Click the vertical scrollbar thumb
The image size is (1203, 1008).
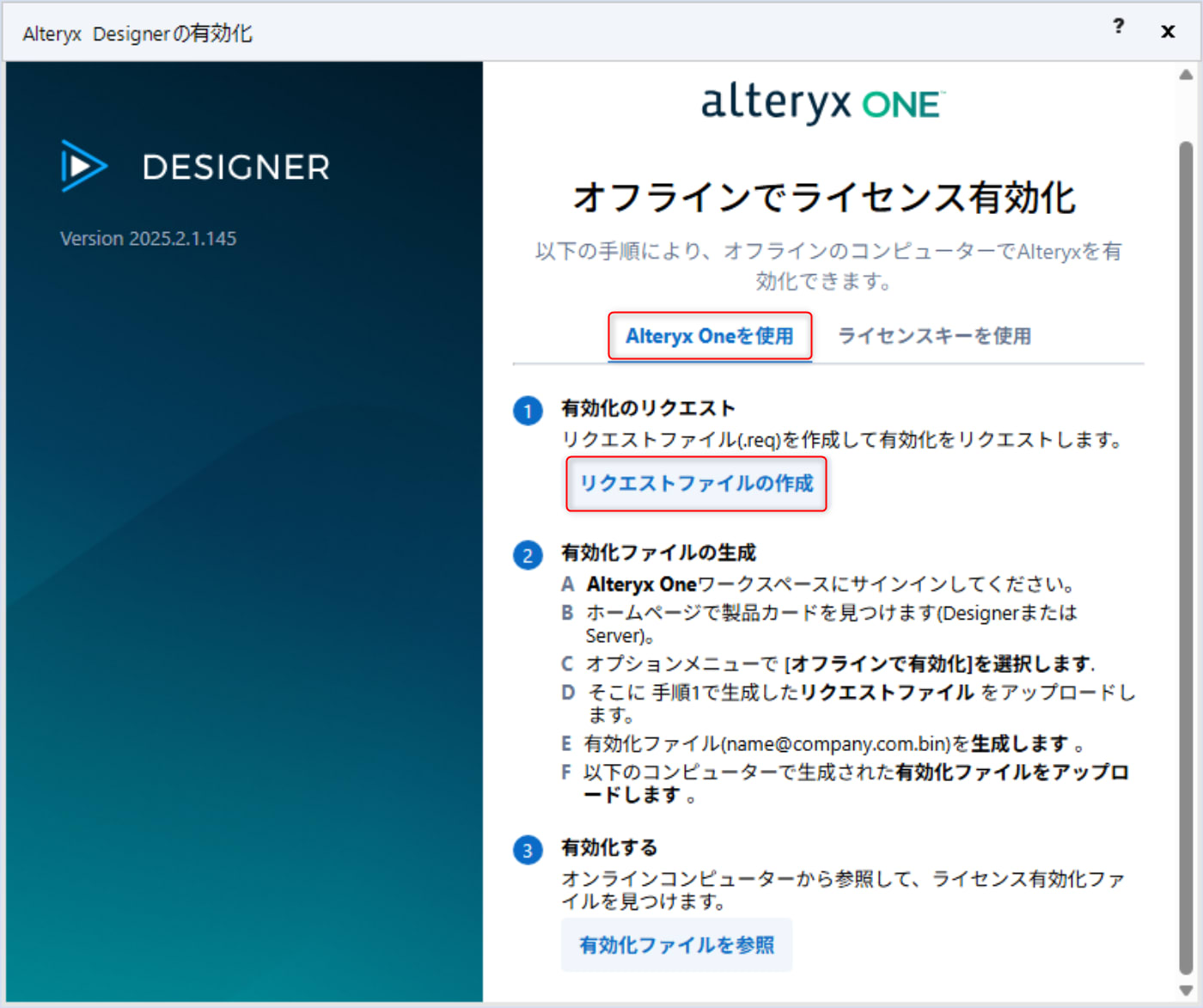pyautogui.click(x=1186, y=559)
